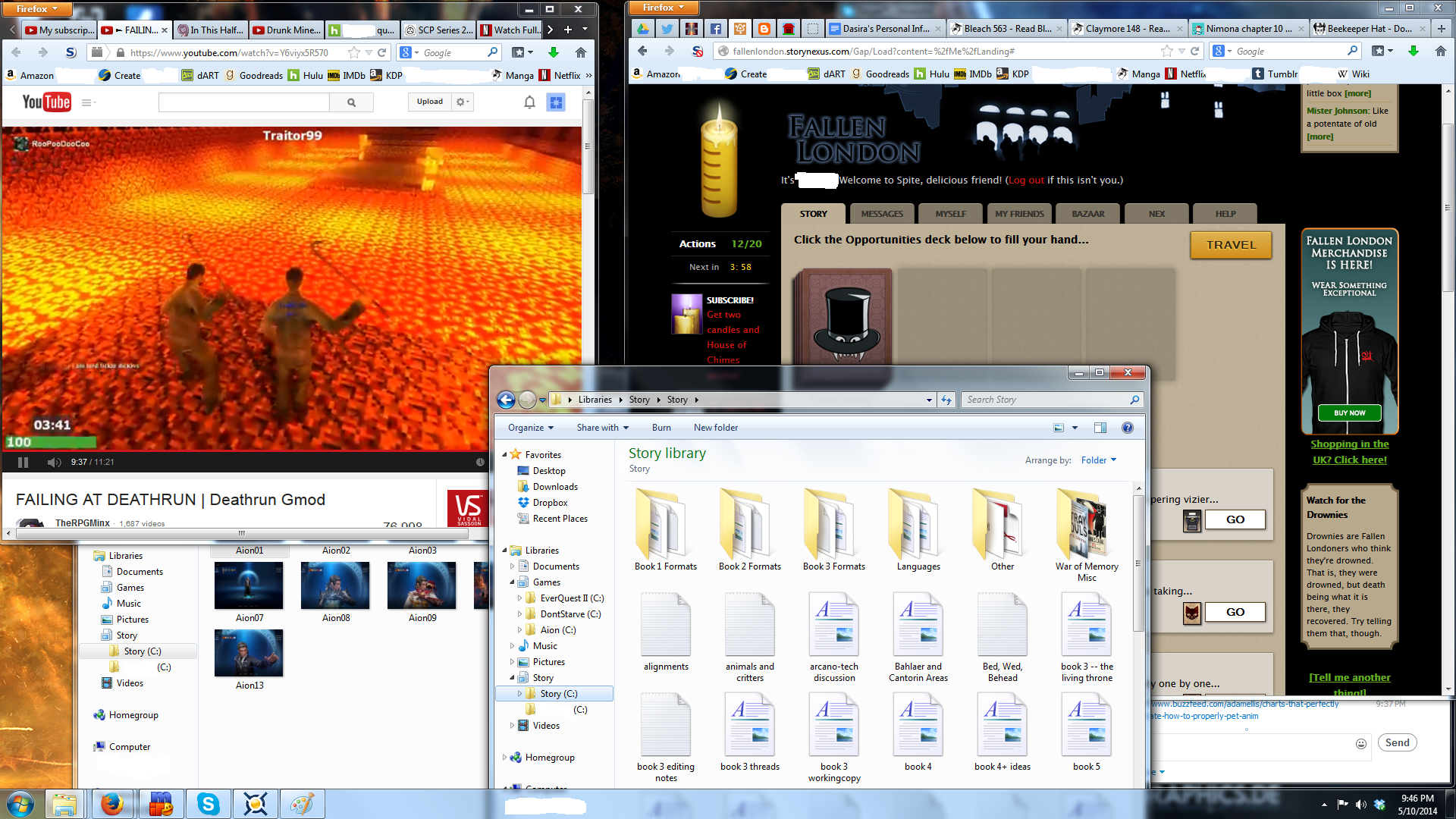
Task: Click the emoticon smiley in chat box
Action: point(1361,743)
